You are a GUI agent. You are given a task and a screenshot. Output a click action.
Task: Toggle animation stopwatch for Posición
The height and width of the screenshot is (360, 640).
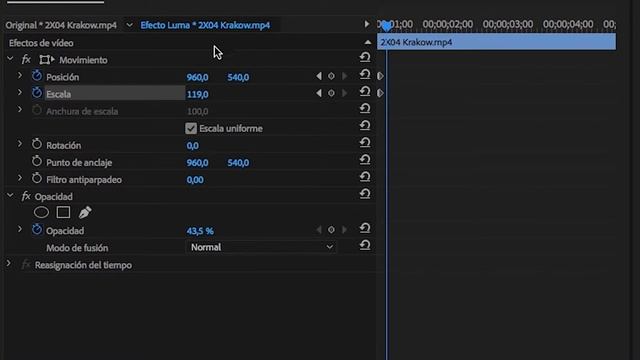[x=37, y=76]
